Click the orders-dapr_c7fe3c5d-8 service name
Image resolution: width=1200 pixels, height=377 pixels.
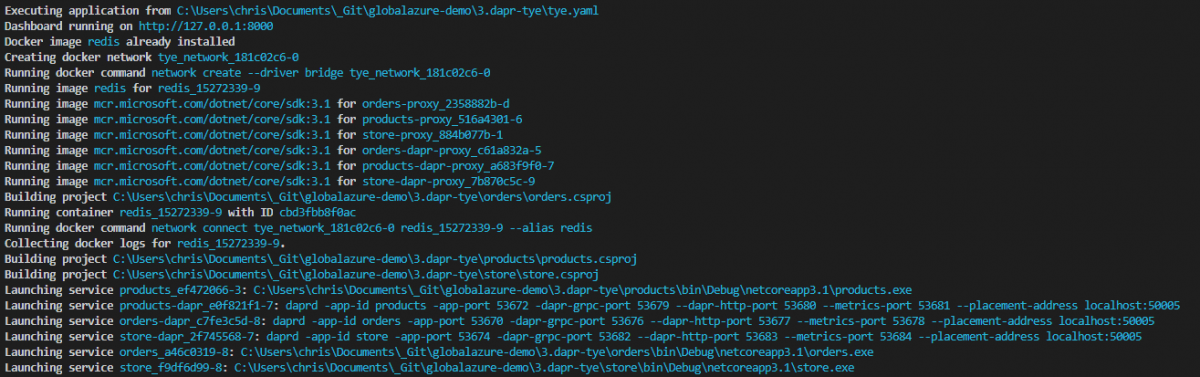coord(189,321)
